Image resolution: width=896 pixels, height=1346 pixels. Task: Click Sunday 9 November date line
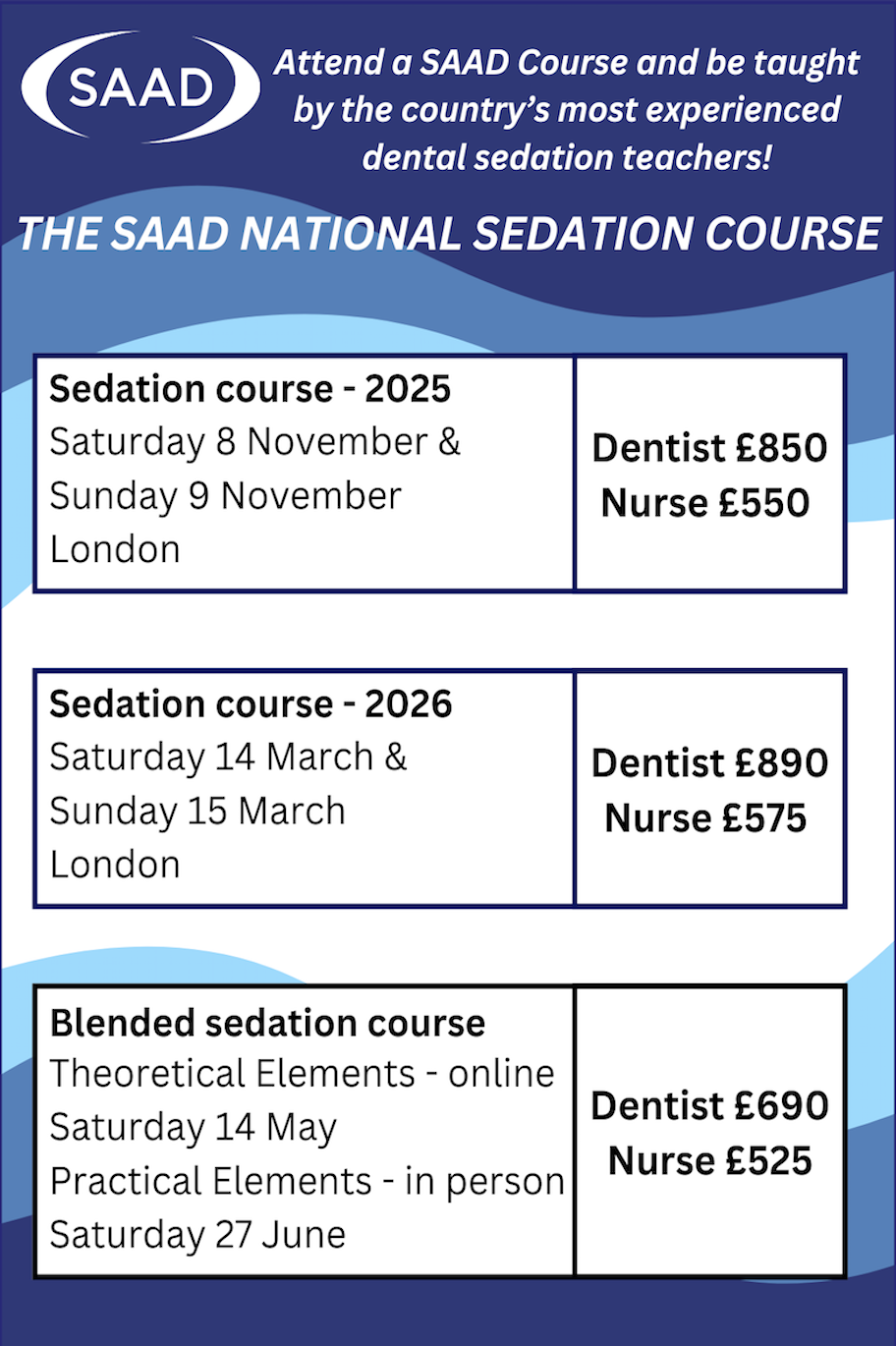point(226,496)
